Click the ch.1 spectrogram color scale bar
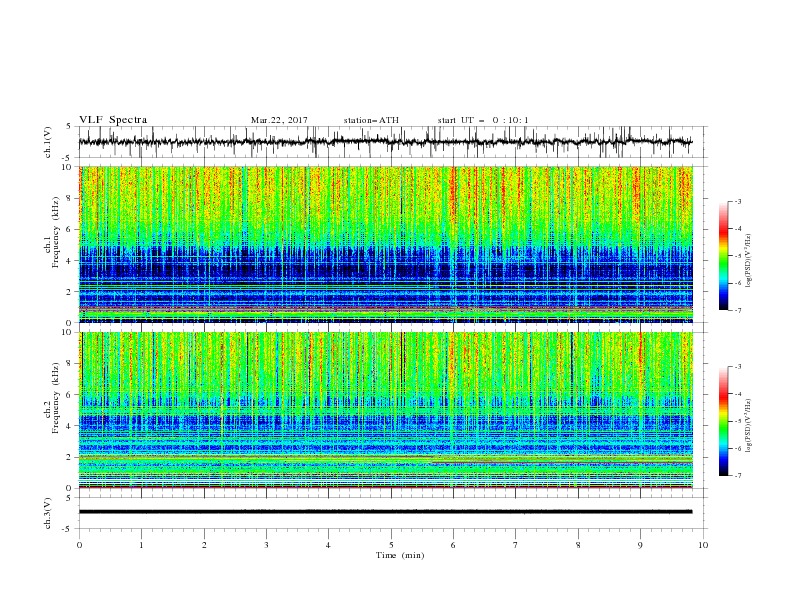The height and width of the screenshot is (612, 792). [723, 256]
